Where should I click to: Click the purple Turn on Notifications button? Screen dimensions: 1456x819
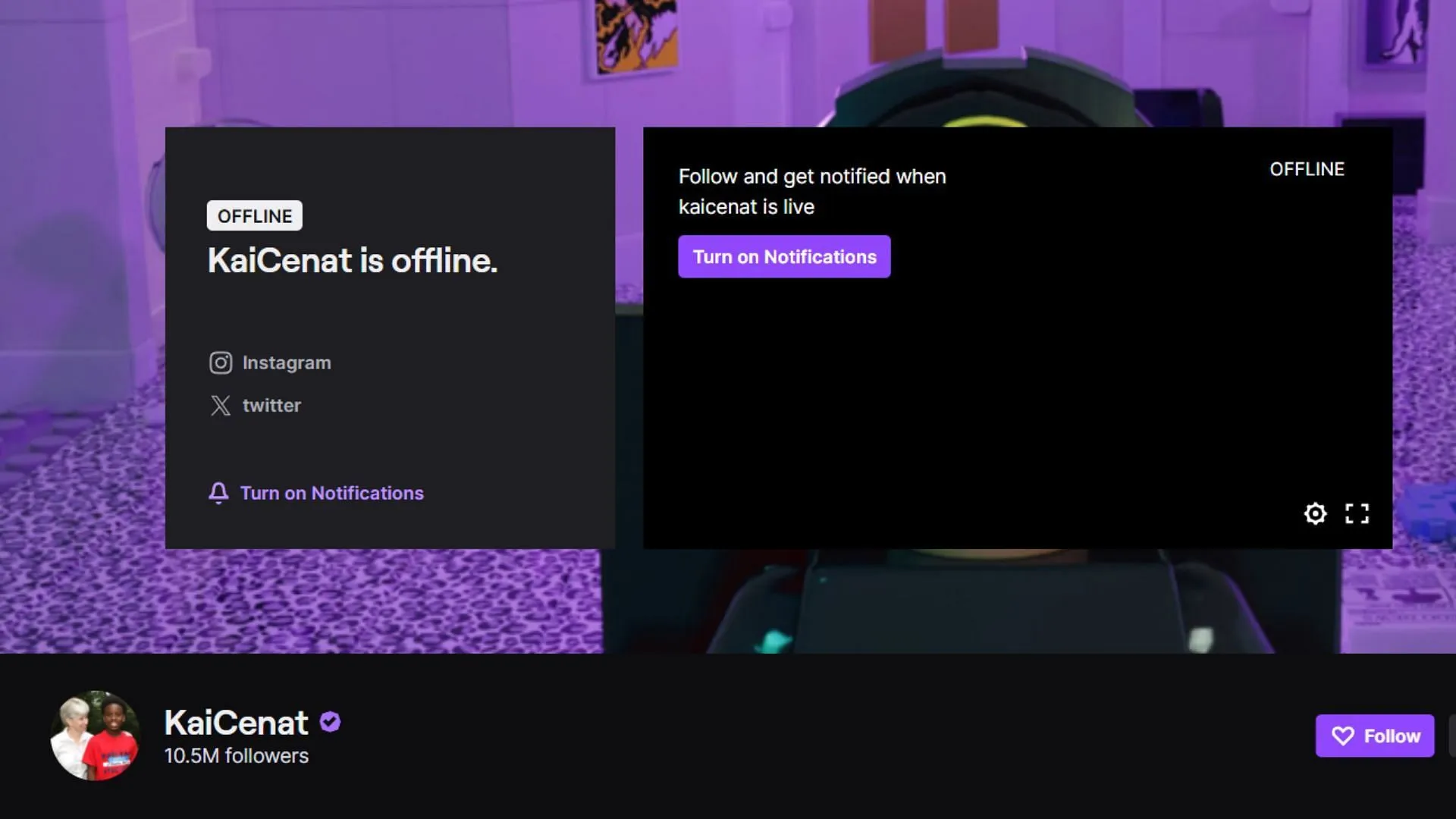point(784,256)
